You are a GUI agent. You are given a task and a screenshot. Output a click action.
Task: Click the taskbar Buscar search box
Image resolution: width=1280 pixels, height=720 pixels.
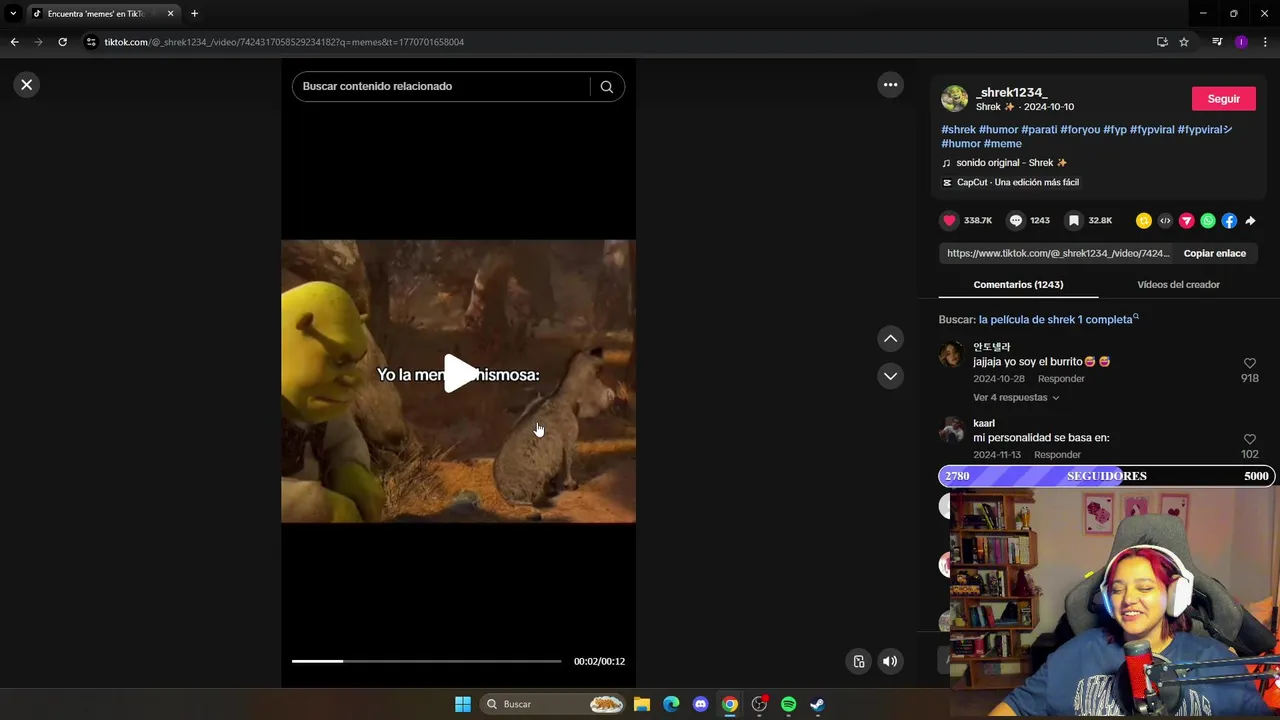click(553, 704)
